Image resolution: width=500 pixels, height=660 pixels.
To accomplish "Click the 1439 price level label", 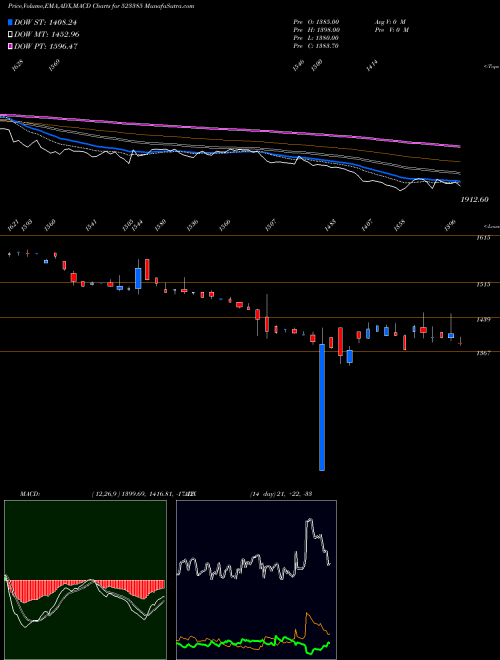I will (x=483, y=320).
